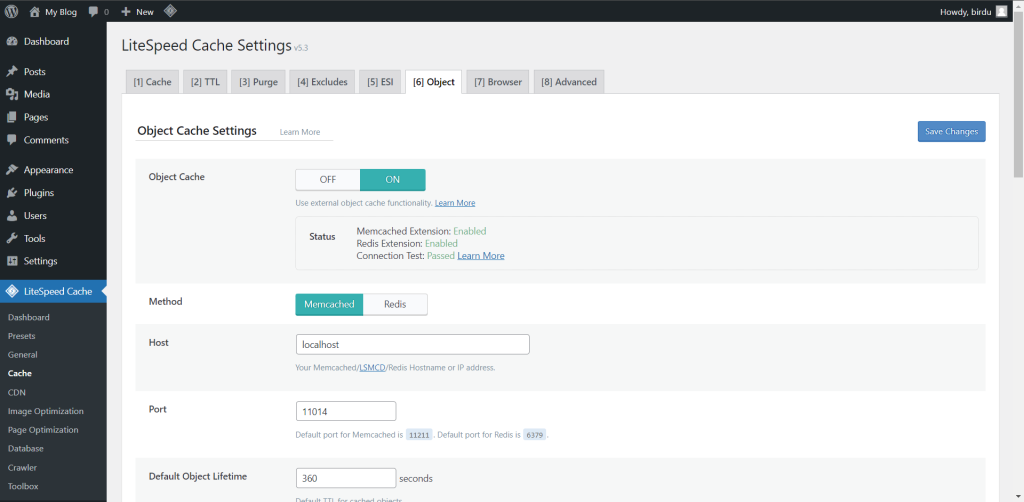Open the [8] Advanced tab

coord(569,82)
